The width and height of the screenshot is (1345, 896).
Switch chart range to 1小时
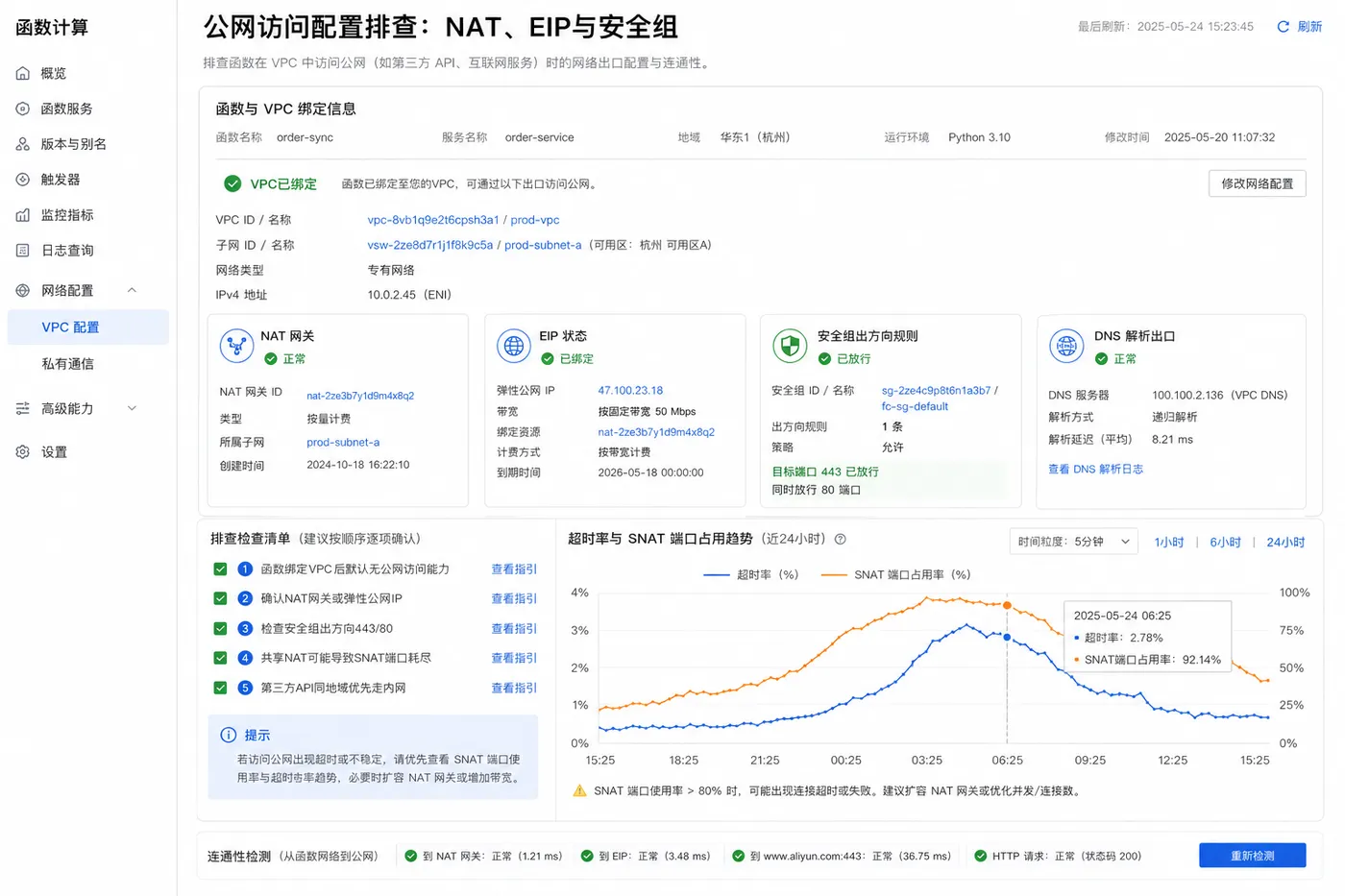pos(1169,543)
